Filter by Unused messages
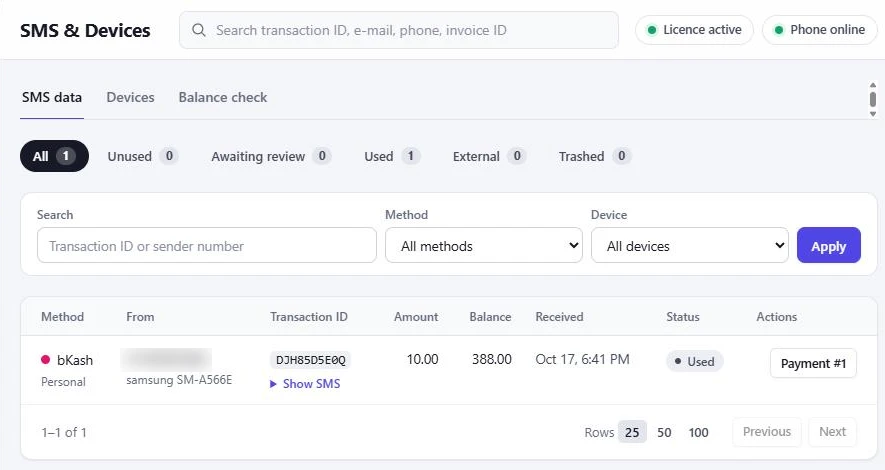The height and width of the screenshot is (470, 885). tap(143, 156)
